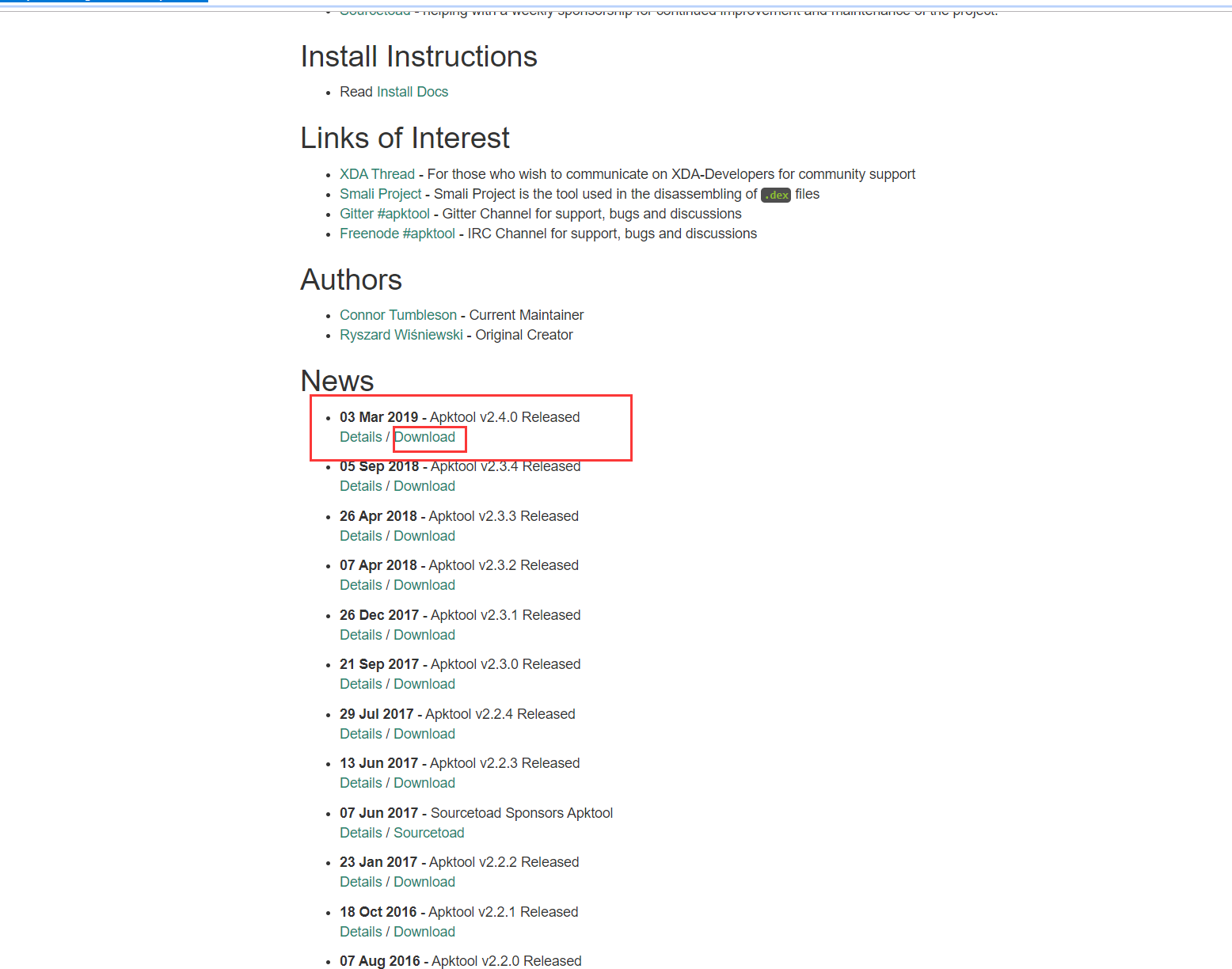Select the text '21 Sep 2017'
The image size is (1232, 969).
click(379, 664)
